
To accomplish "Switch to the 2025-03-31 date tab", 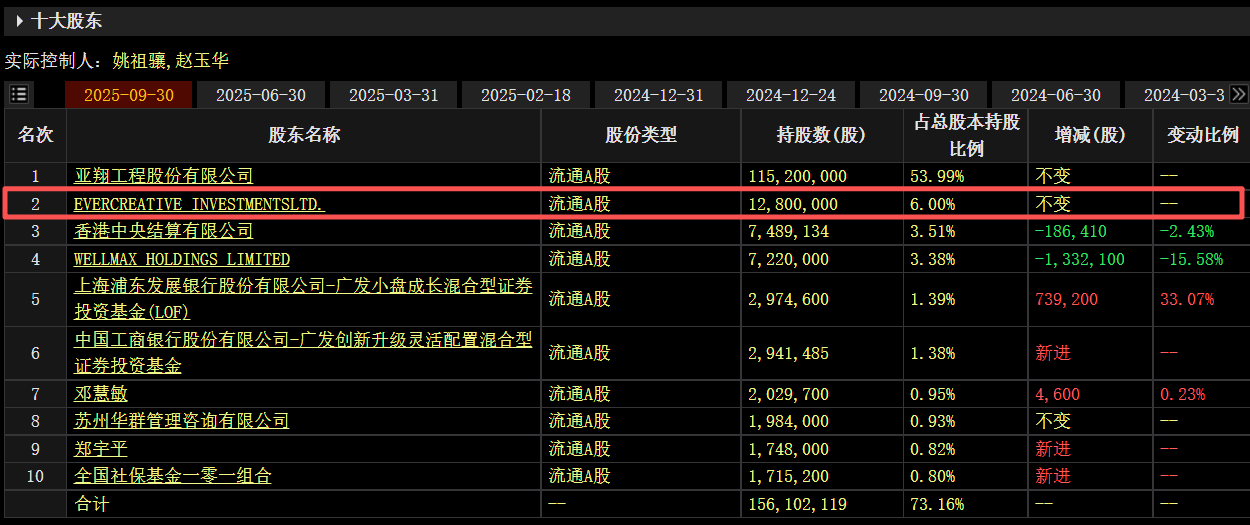I will coord(393,95).
